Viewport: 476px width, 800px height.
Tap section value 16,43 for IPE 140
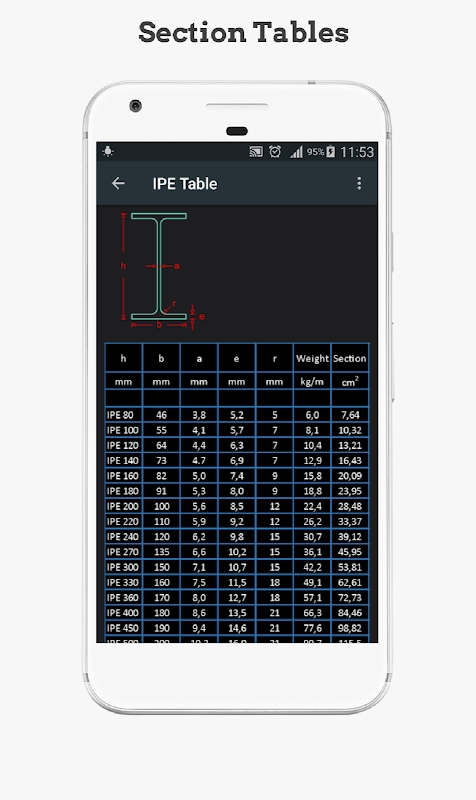pyautogui.click(x=350, y=461)
